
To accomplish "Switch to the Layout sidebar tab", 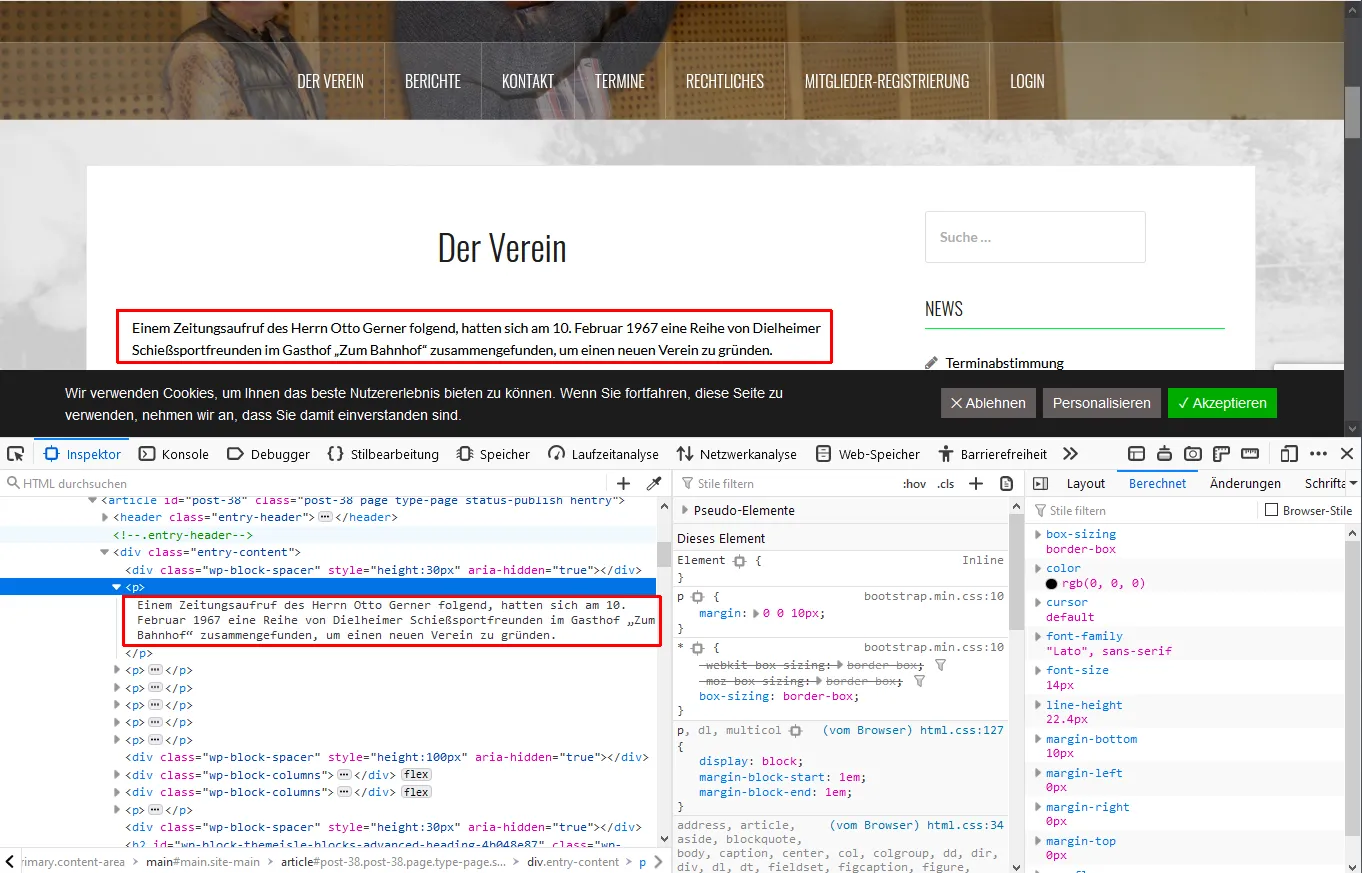I will point(1086,483).
